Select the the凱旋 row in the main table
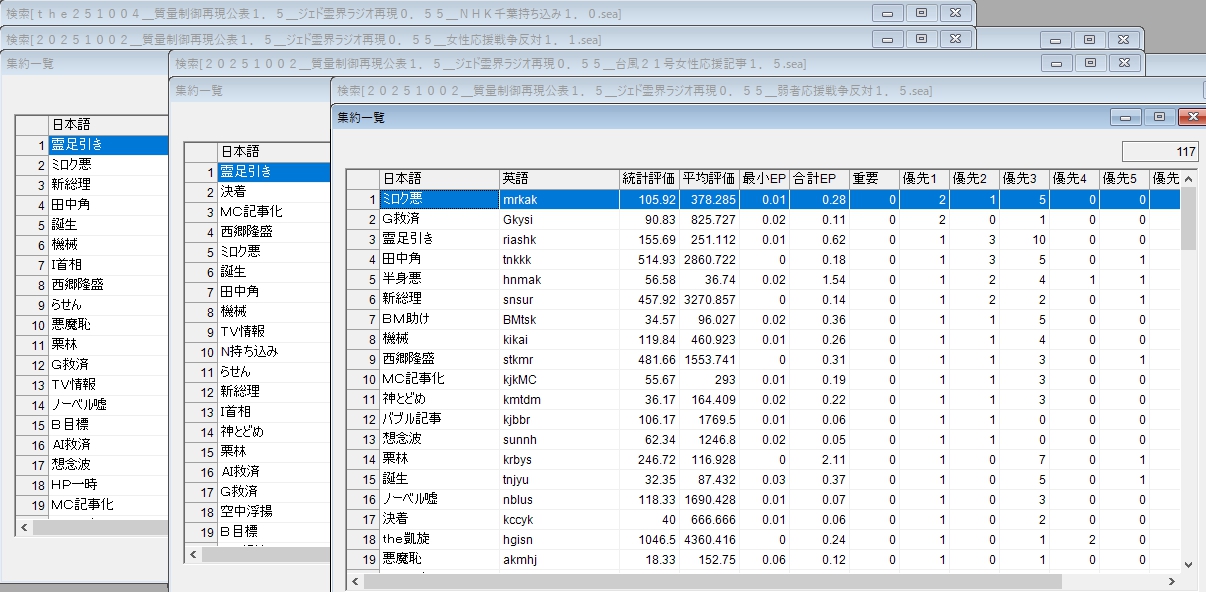 (x=438, y=539)
